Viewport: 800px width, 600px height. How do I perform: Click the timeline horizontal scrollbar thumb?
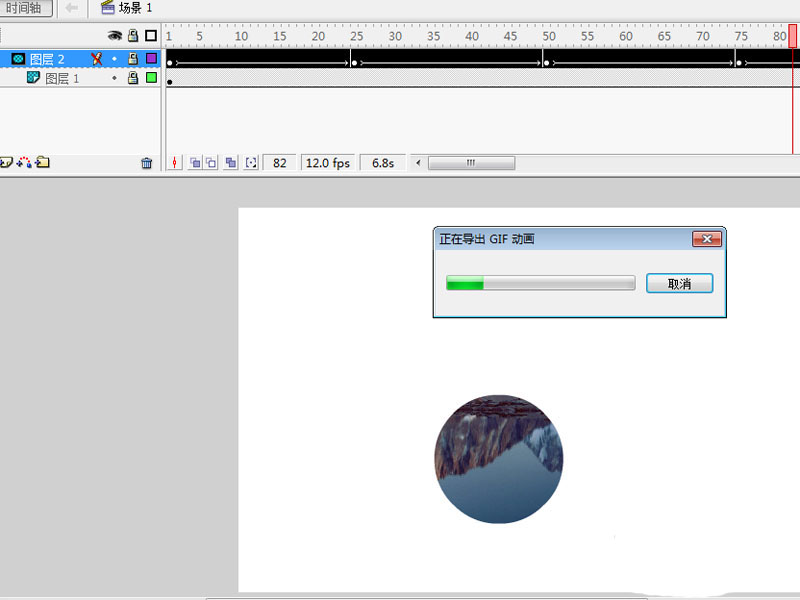[x=471, y=163]
